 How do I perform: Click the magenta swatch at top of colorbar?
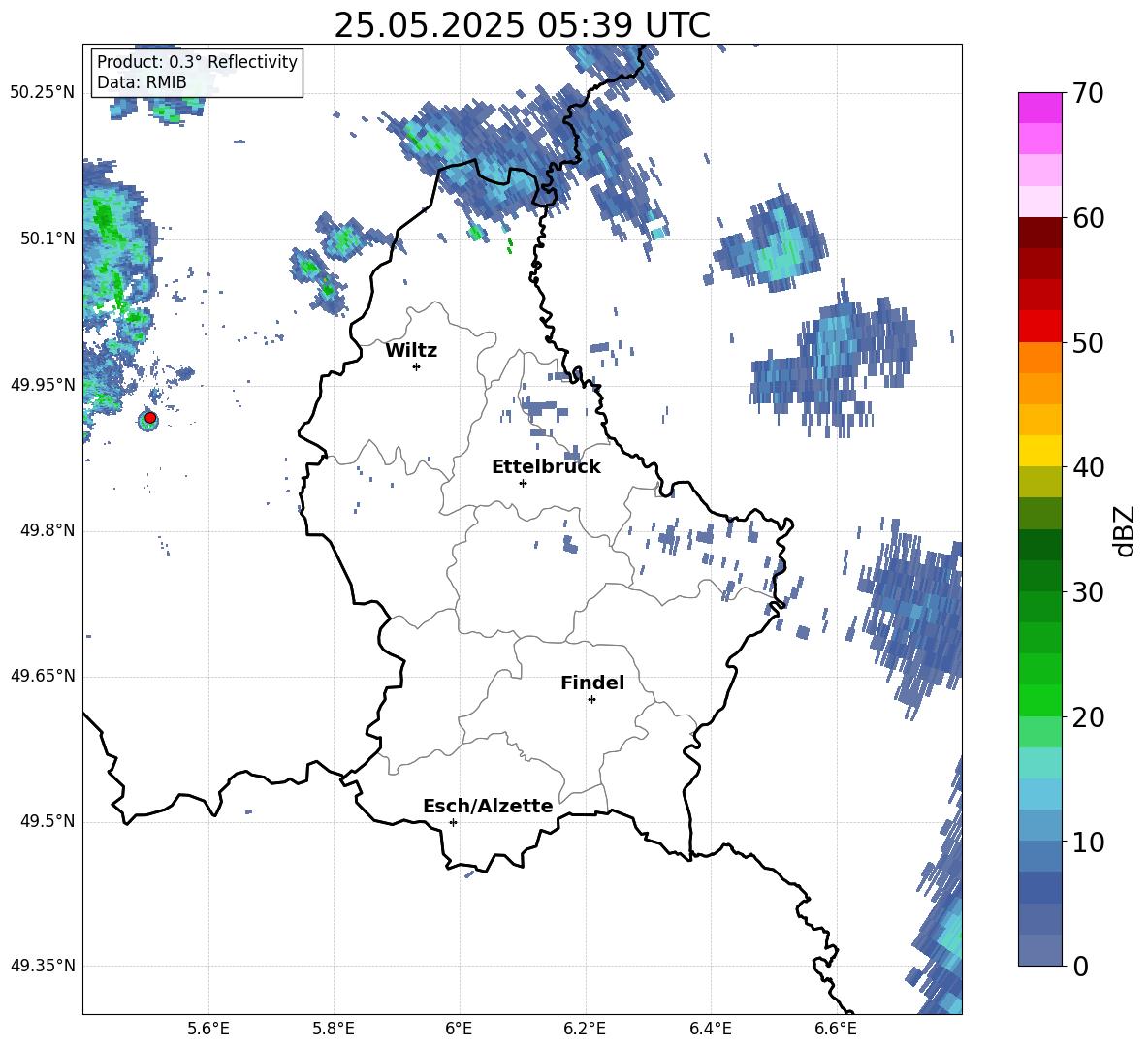point(1040,108)
